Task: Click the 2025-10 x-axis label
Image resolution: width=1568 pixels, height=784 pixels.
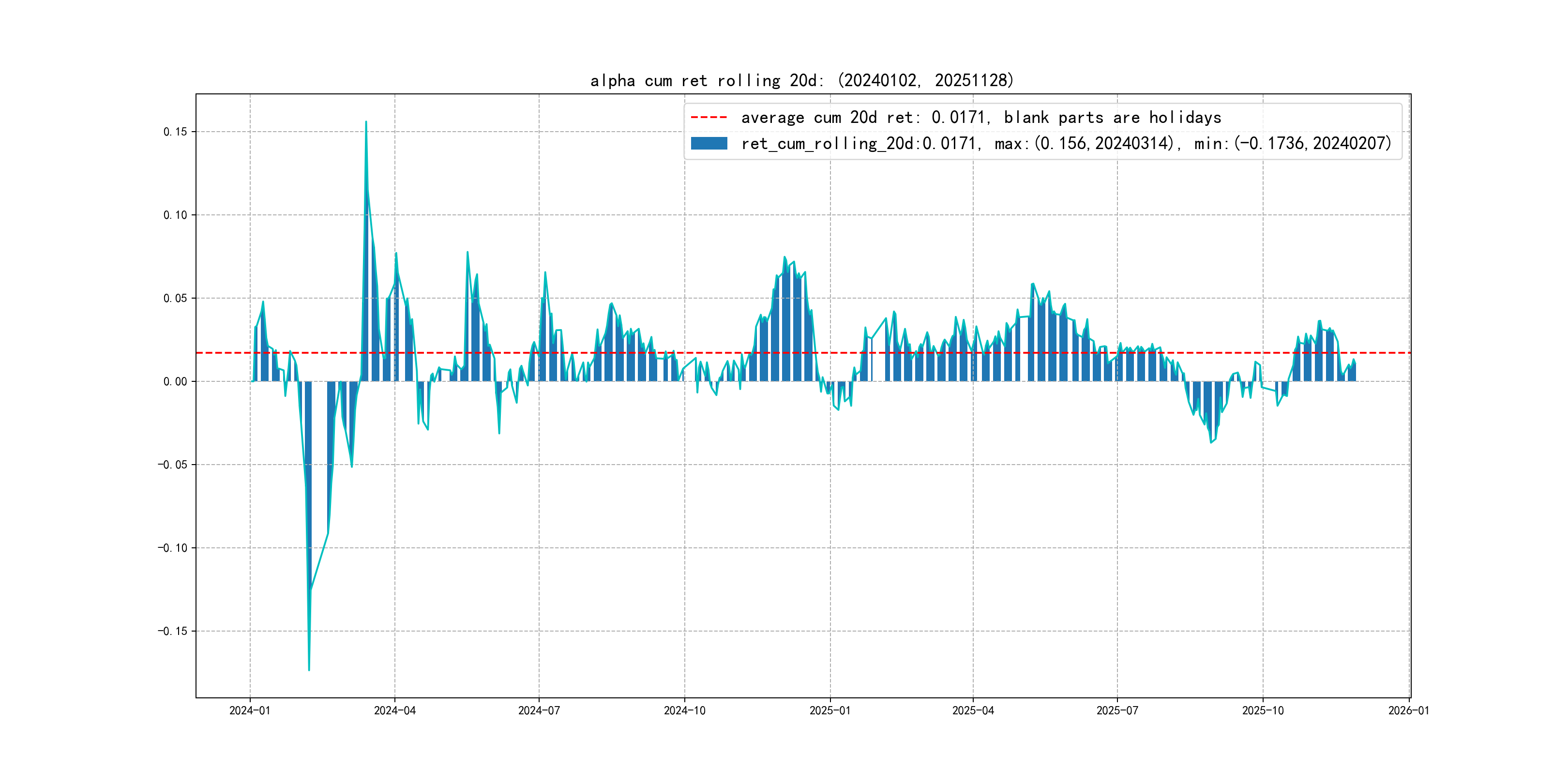Action: tap(1263, 710)
